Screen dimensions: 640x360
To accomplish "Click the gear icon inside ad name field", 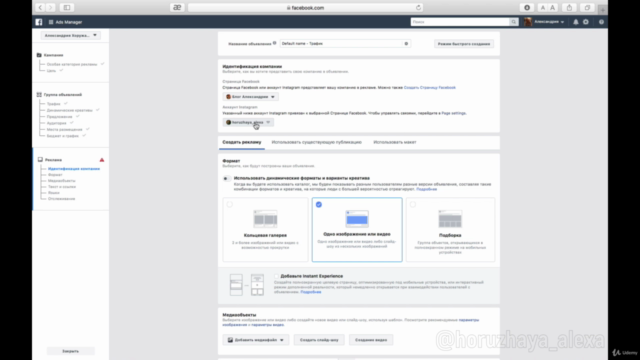I will point(406,44).
